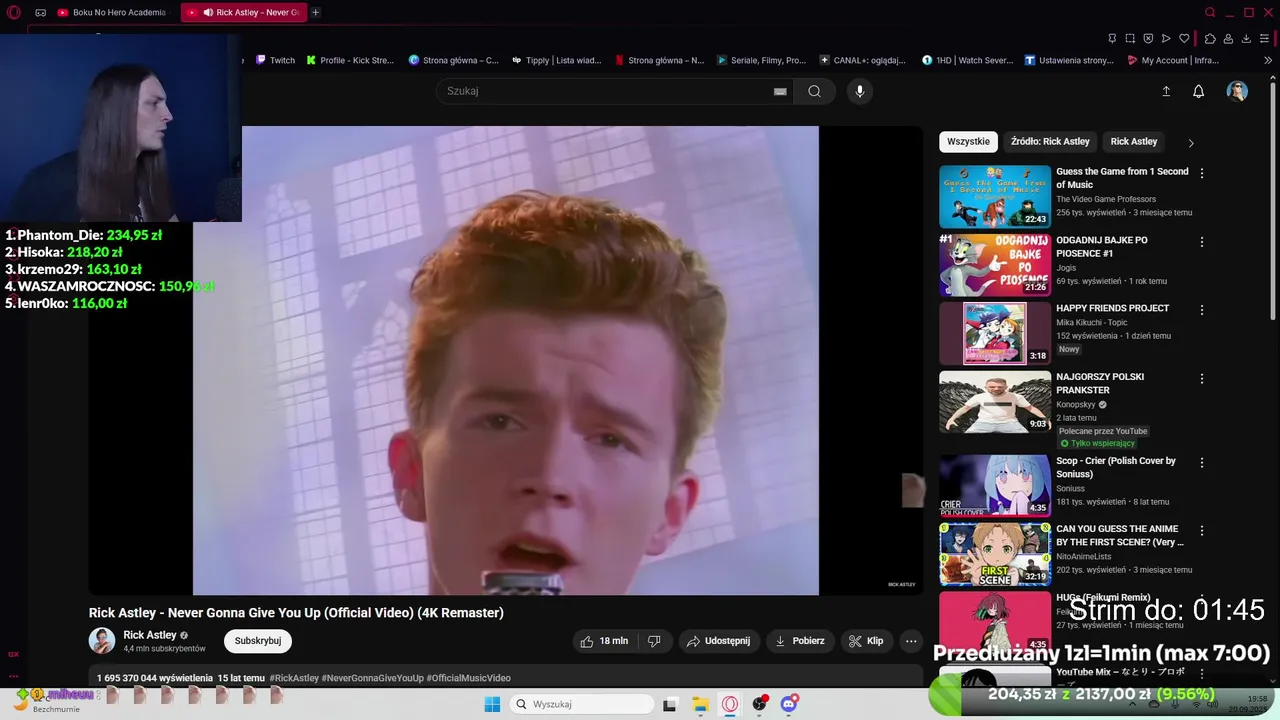Open Discord from the taskbar

pyautogui.click(x=789, y=704)
